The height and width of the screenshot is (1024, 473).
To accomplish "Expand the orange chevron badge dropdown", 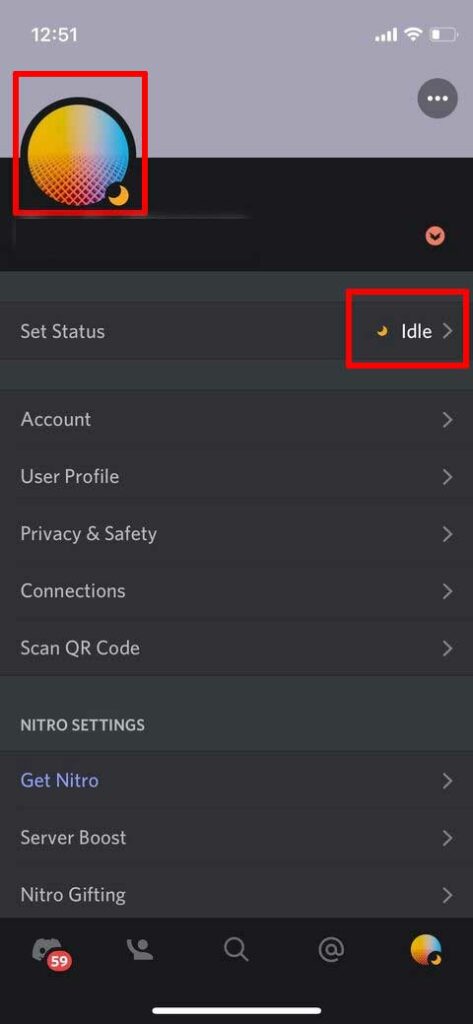I will point(435,236).
